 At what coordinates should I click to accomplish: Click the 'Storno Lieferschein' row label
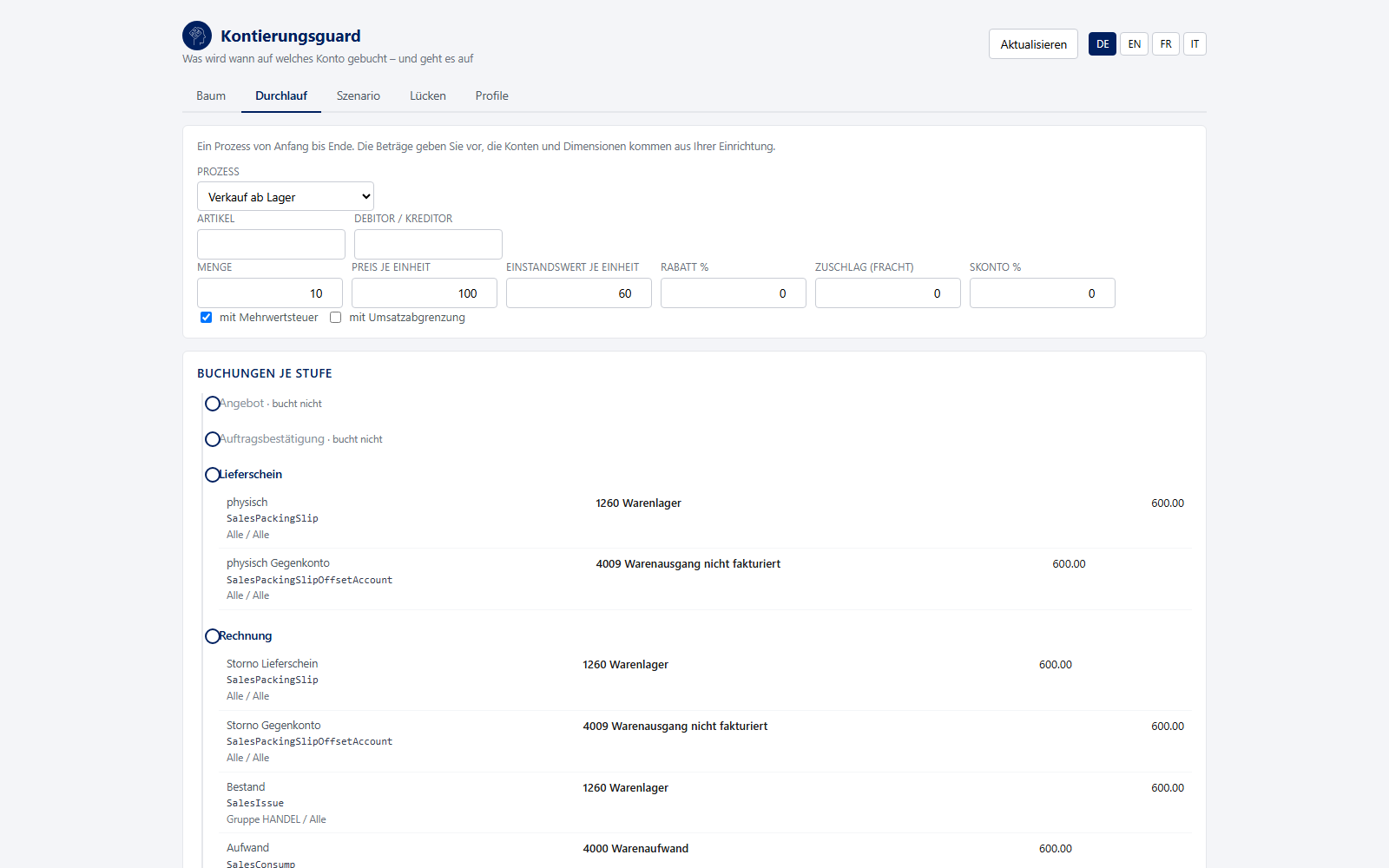[273, 664]
